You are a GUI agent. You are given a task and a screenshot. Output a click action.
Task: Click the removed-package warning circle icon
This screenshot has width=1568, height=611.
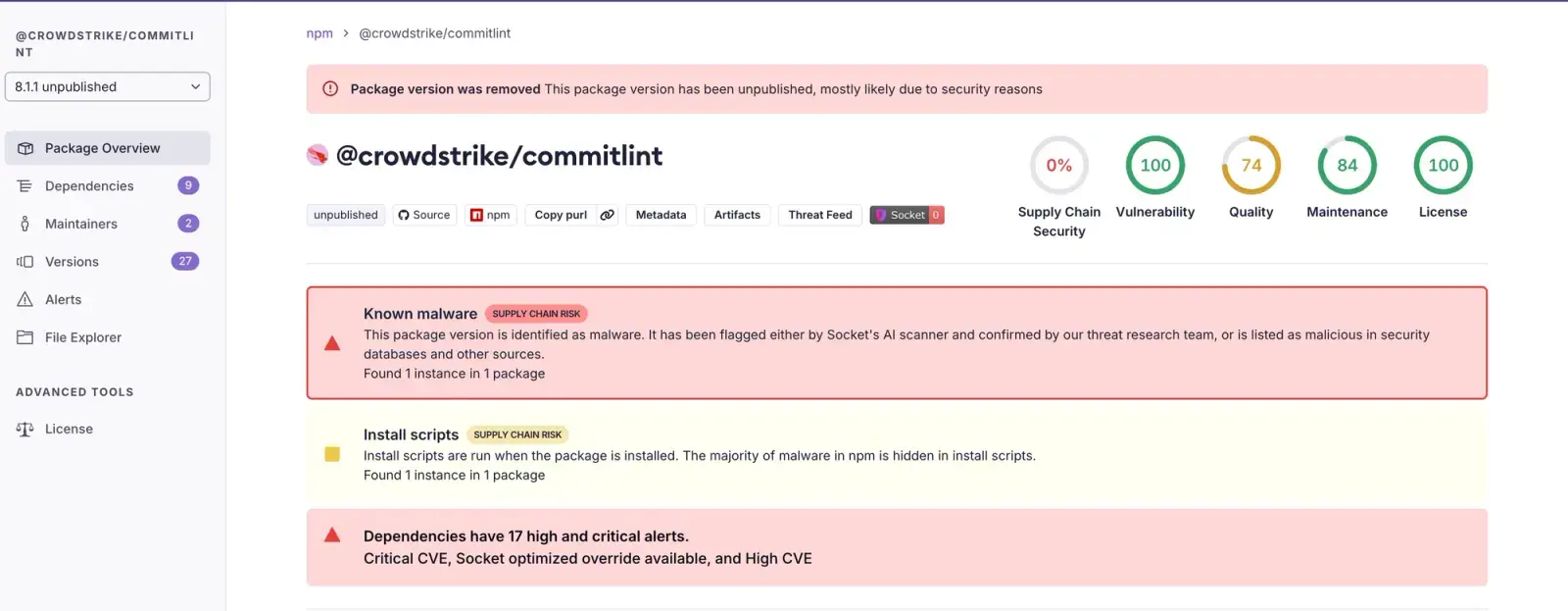pyautogui.click(x=331, y=88)
